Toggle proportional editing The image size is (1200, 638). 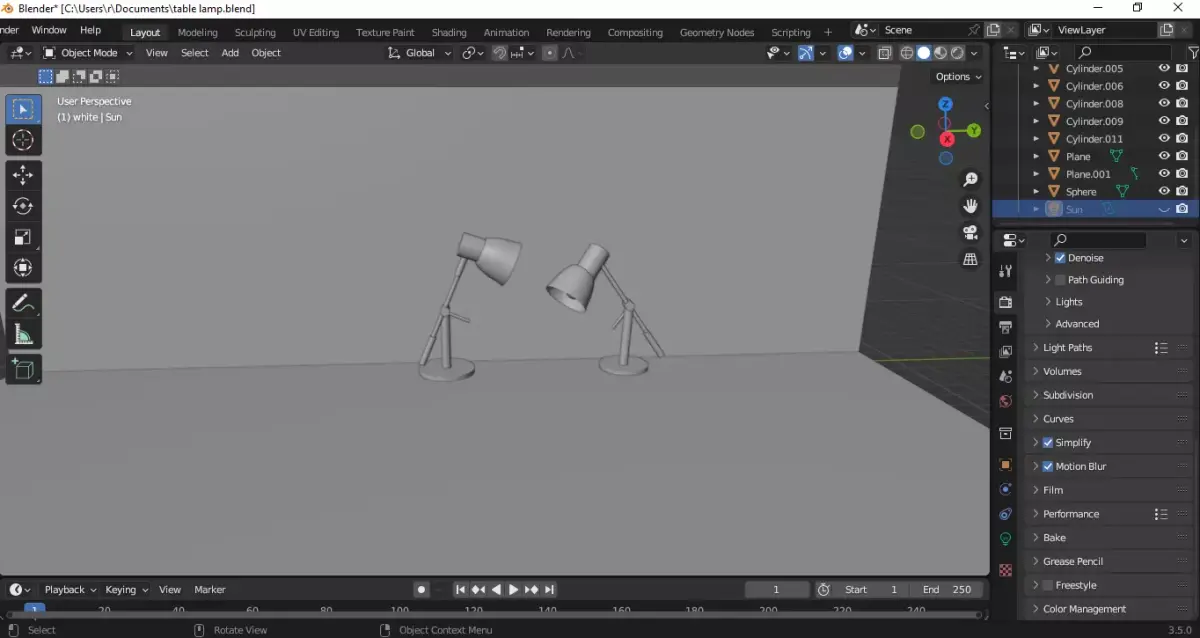tap(549, 53)
